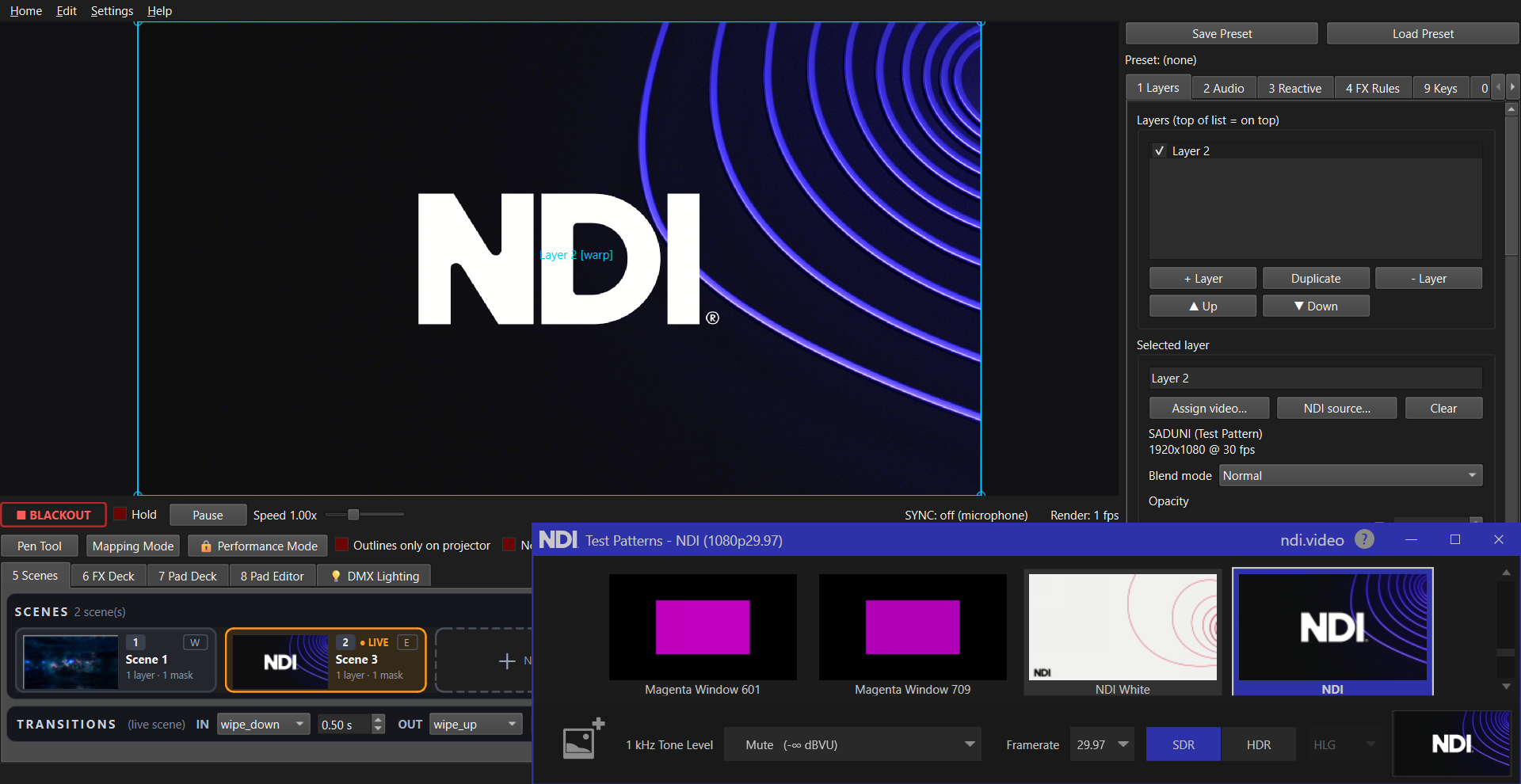Image resolution: width=1521 pixels, height=784 pixels.
Task: Click the transition duration 0.50 s field
Action: pos(344,724)
